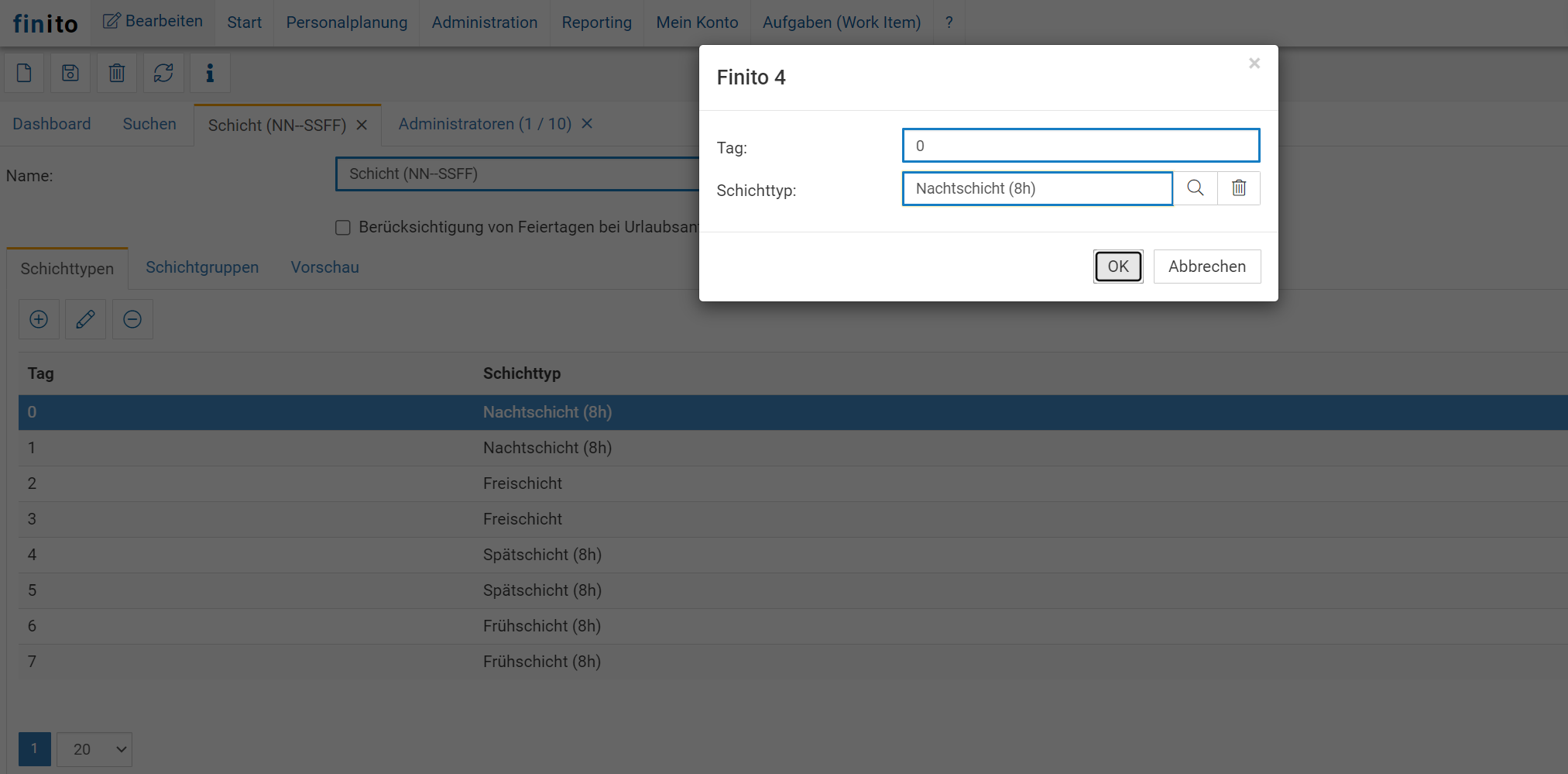1568x774 pixels.
Task: Clear Schichttyp with dialog trash icon
Action: pos(1239,188)
